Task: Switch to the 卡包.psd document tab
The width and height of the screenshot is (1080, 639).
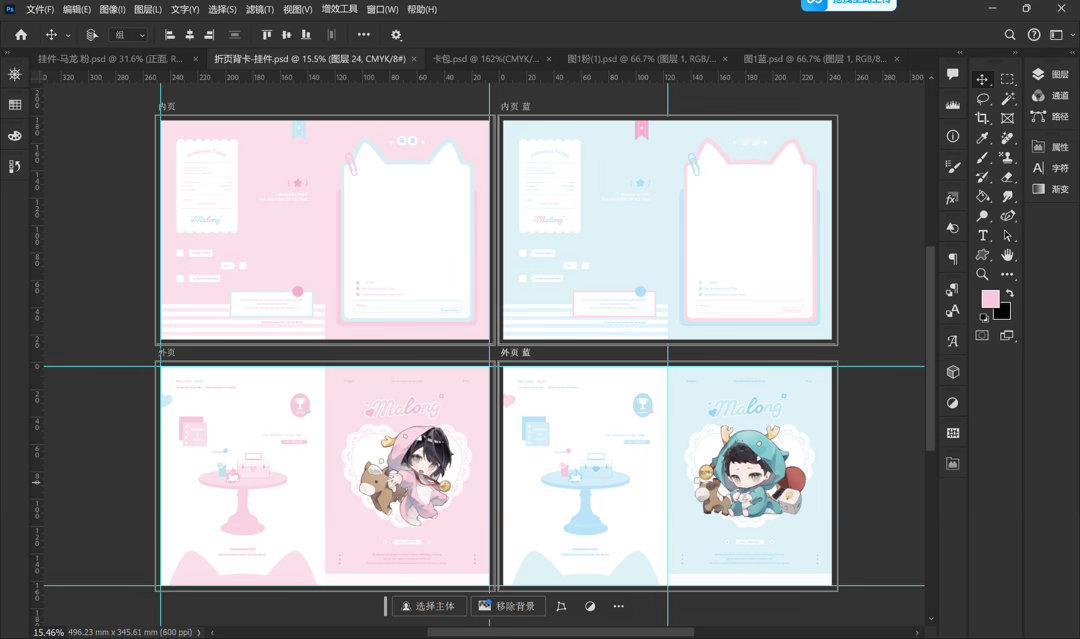Action: (x=486, y=59)
